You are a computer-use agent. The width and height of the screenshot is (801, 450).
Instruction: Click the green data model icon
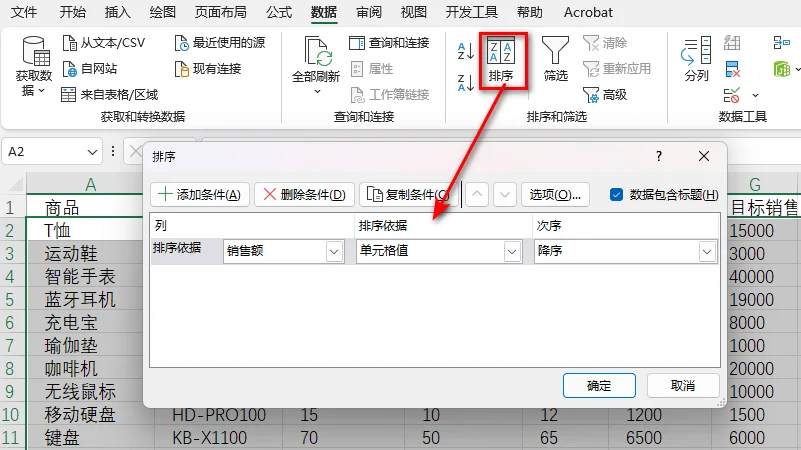[782, 68]
